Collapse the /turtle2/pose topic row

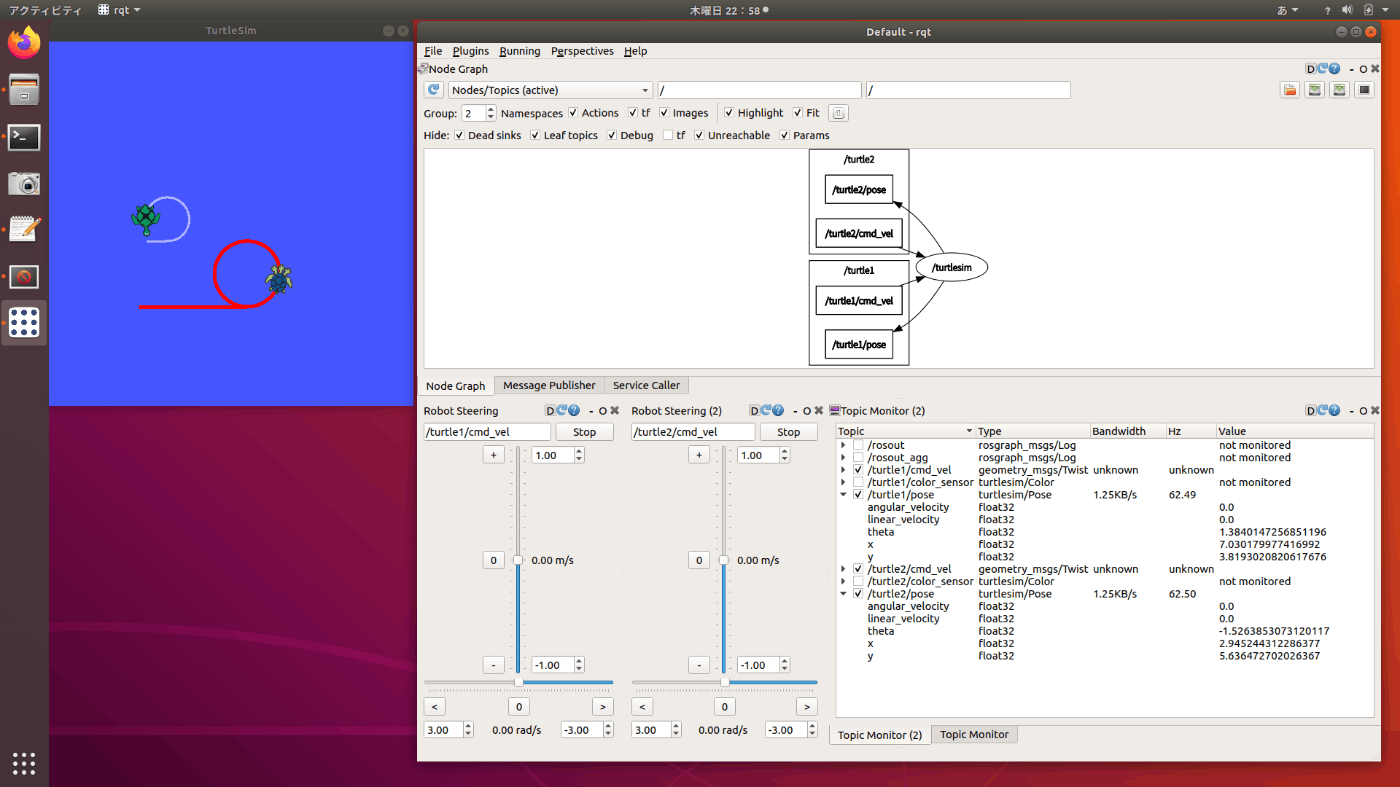point(843,594)
